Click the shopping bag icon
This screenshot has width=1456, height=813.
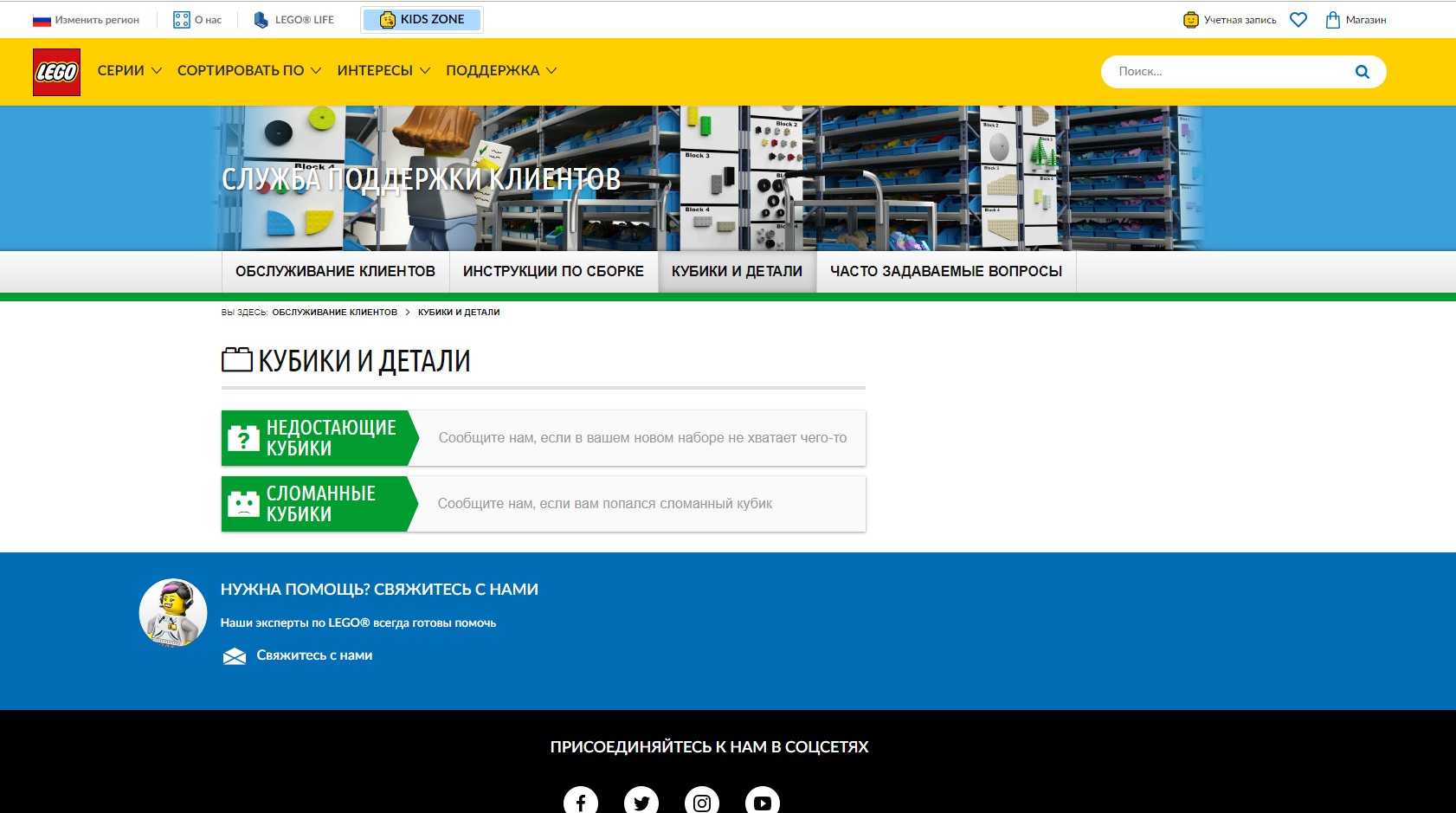(1333, 20)
